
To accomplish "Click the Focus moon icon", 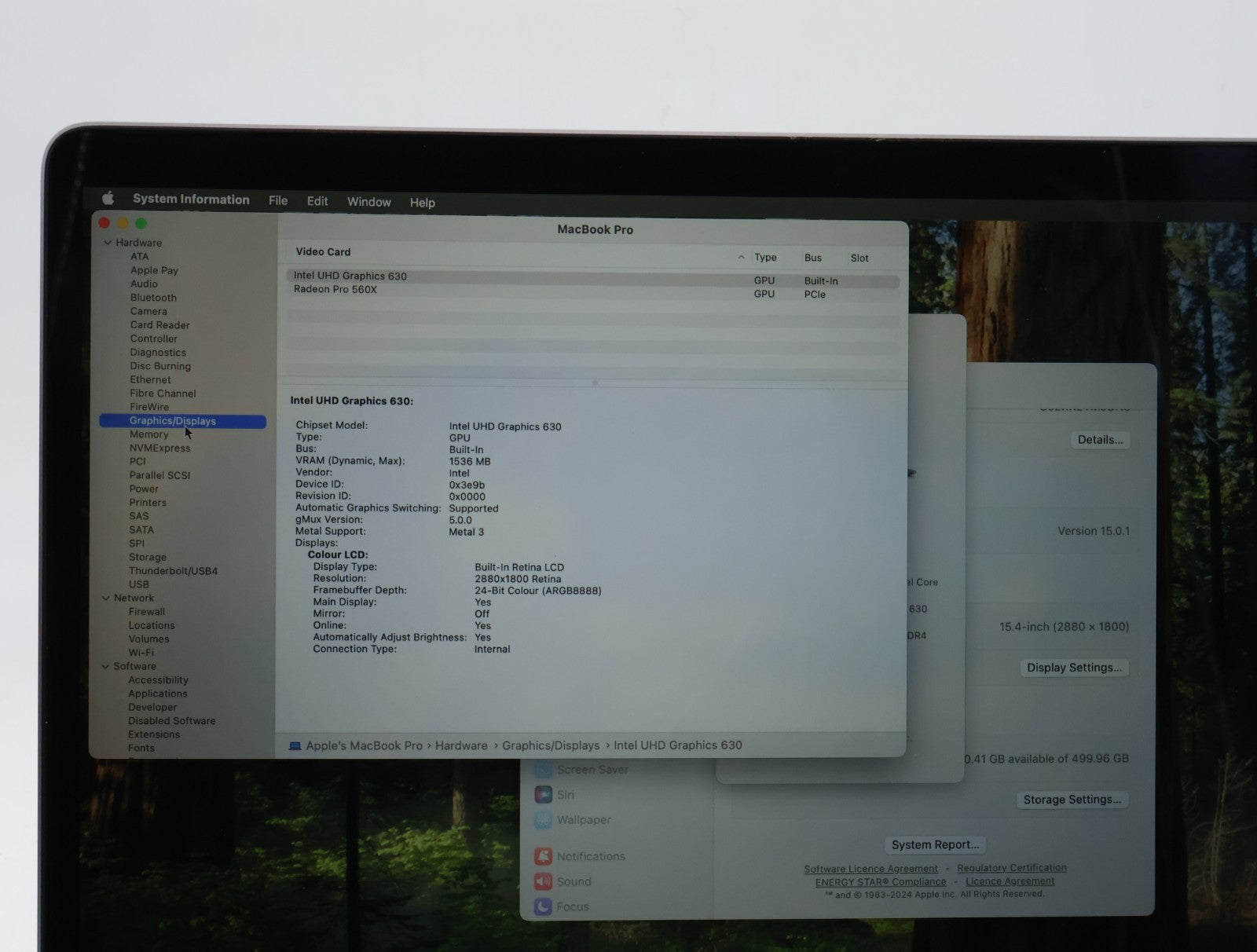I will (x=543, y=906).
